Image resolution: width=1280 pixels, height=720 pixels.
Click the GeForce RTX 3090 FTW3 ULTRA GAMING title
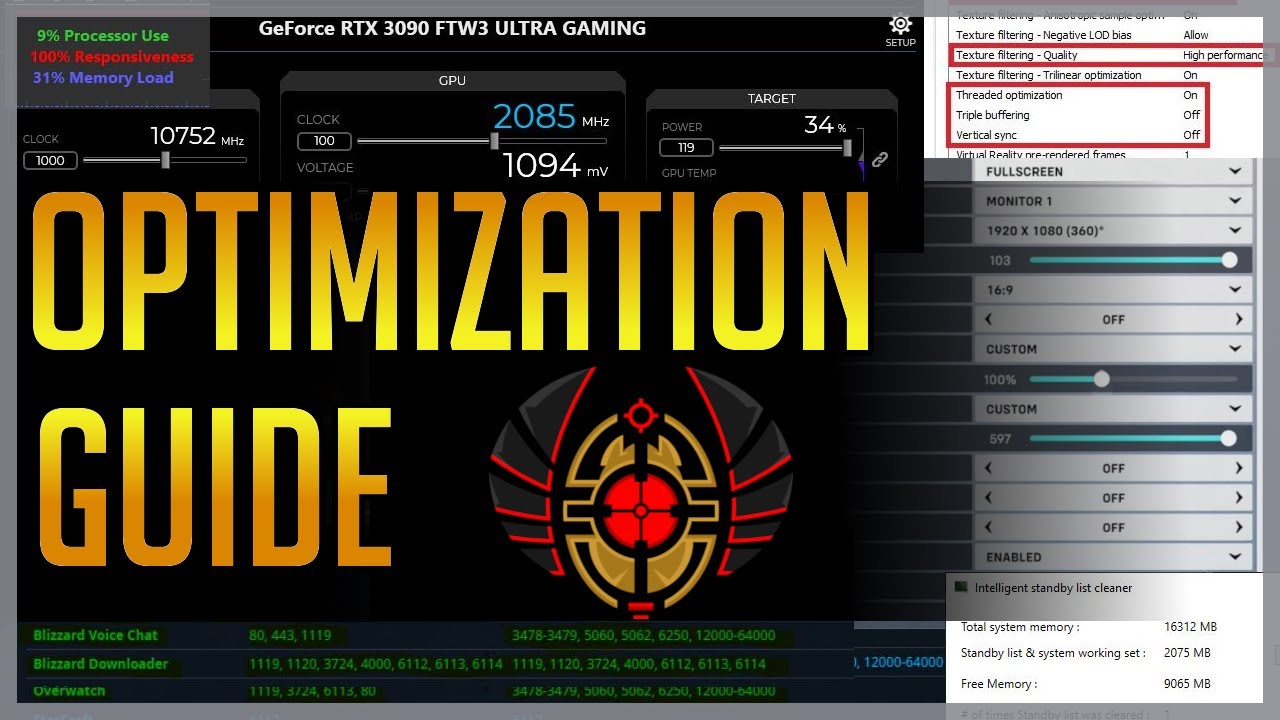[452, 28]
